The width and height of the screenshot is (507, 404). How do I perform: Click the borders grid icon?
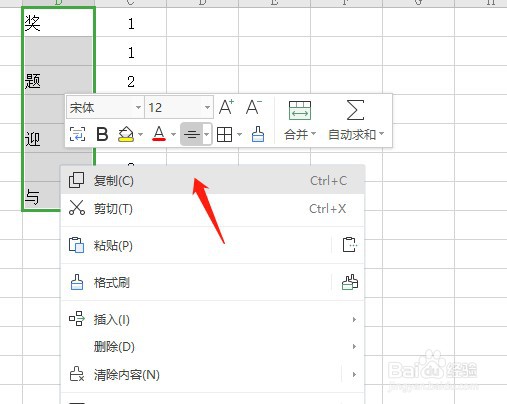(224, 134)
